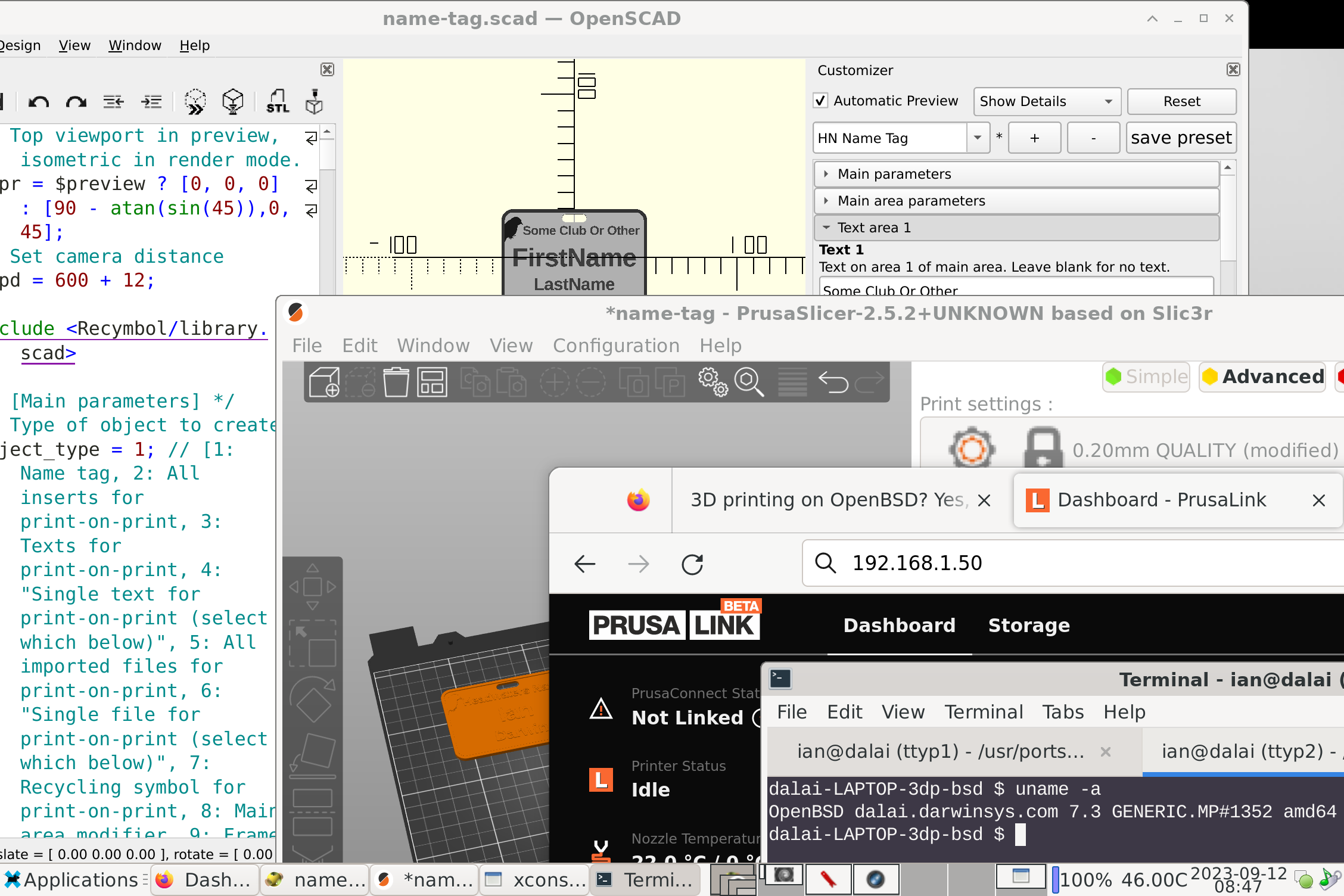Viewport: 1344px width, 896px height.
Task: Click the save preset button in Customizer
Action: tap(1182, 138)
